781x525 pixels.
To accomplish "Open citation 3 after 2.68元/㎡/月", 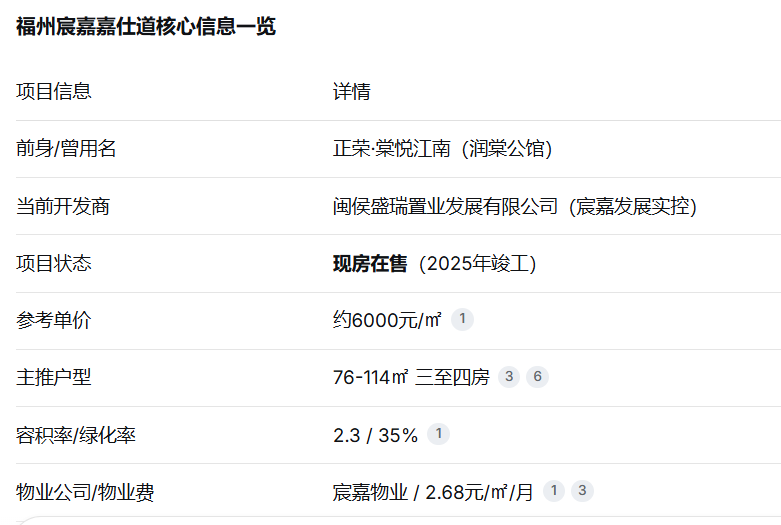I will pos(582,491).
